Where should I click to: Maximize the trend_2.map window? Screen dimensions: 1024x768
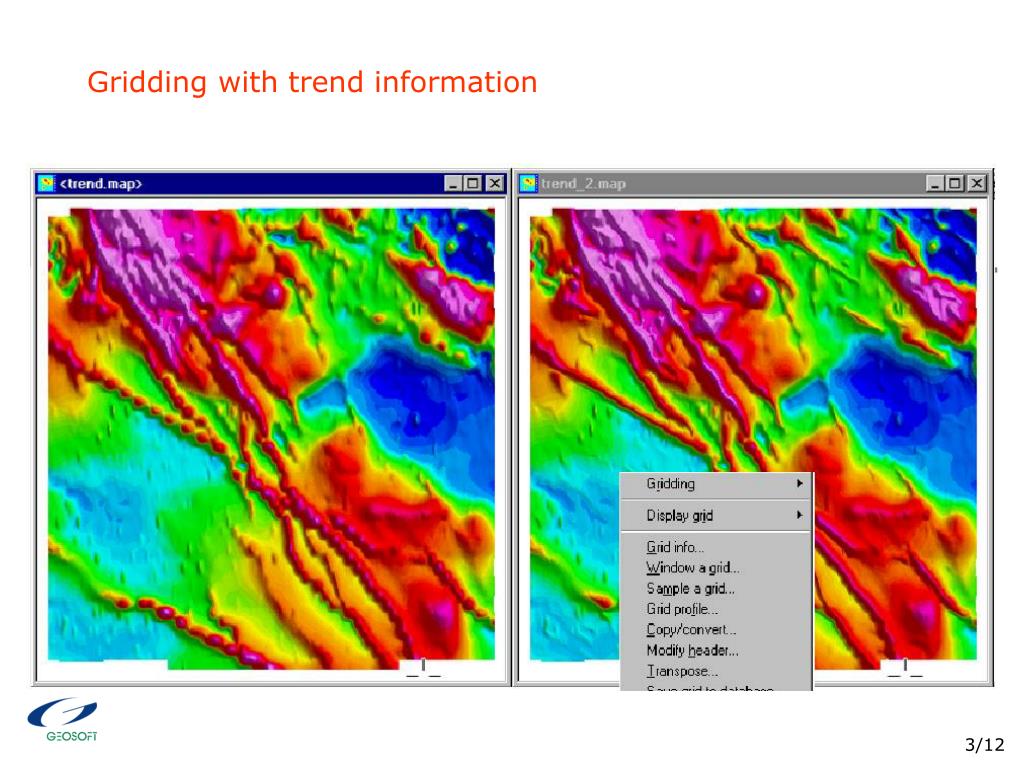pyautogui.click(x=954, y=184)
